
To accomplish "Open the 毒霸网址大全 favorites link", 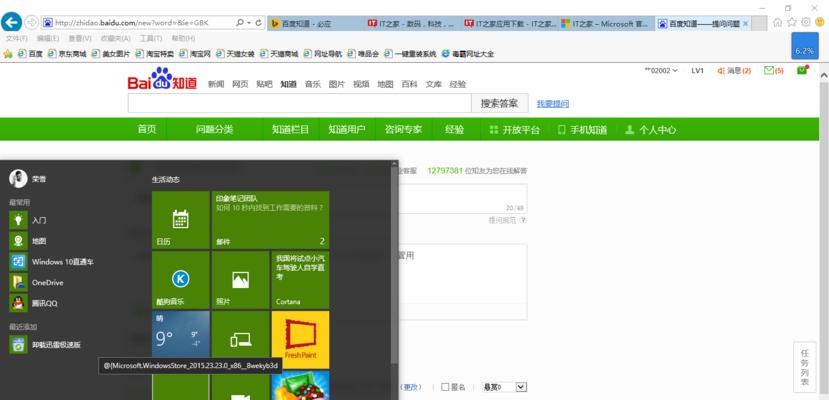I will [x=468, y=54].
